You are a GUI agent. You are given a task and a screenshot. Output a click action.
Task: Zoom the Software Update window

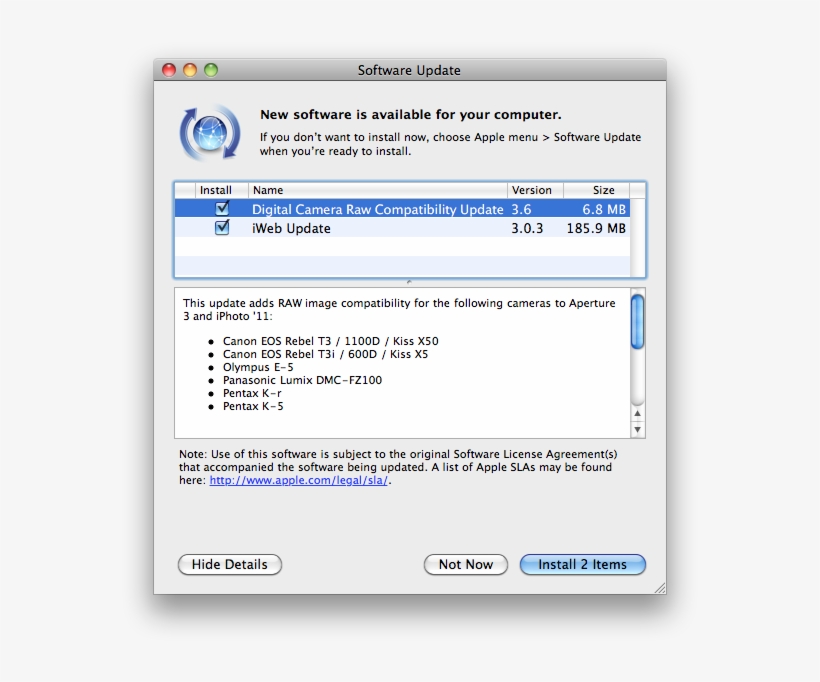[x=211, y=70]
